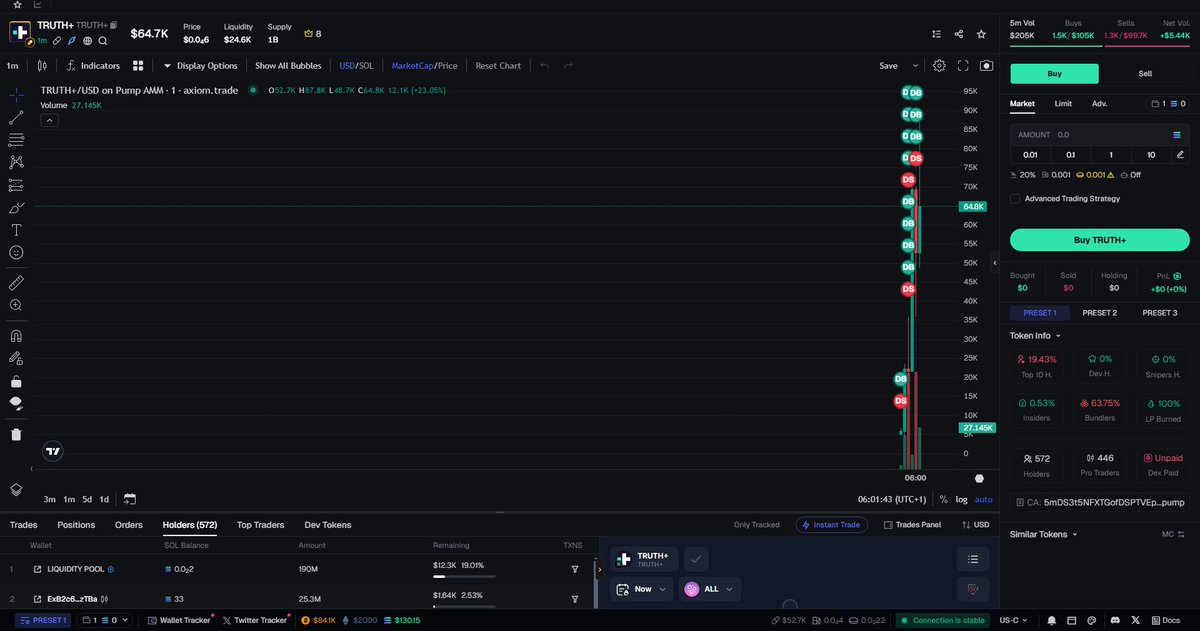Enable Advanced Trading Strategy checkbox
The image size is (1200, 631).
1015,199
